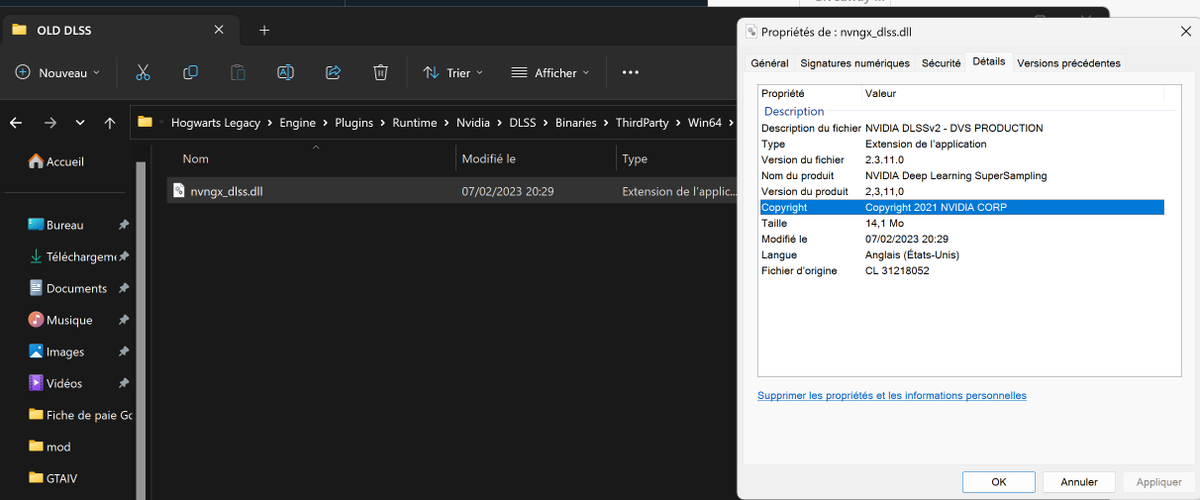Click folder icon at address bar start
This screenshot has height=500, width=1200.
click(145, 122)
